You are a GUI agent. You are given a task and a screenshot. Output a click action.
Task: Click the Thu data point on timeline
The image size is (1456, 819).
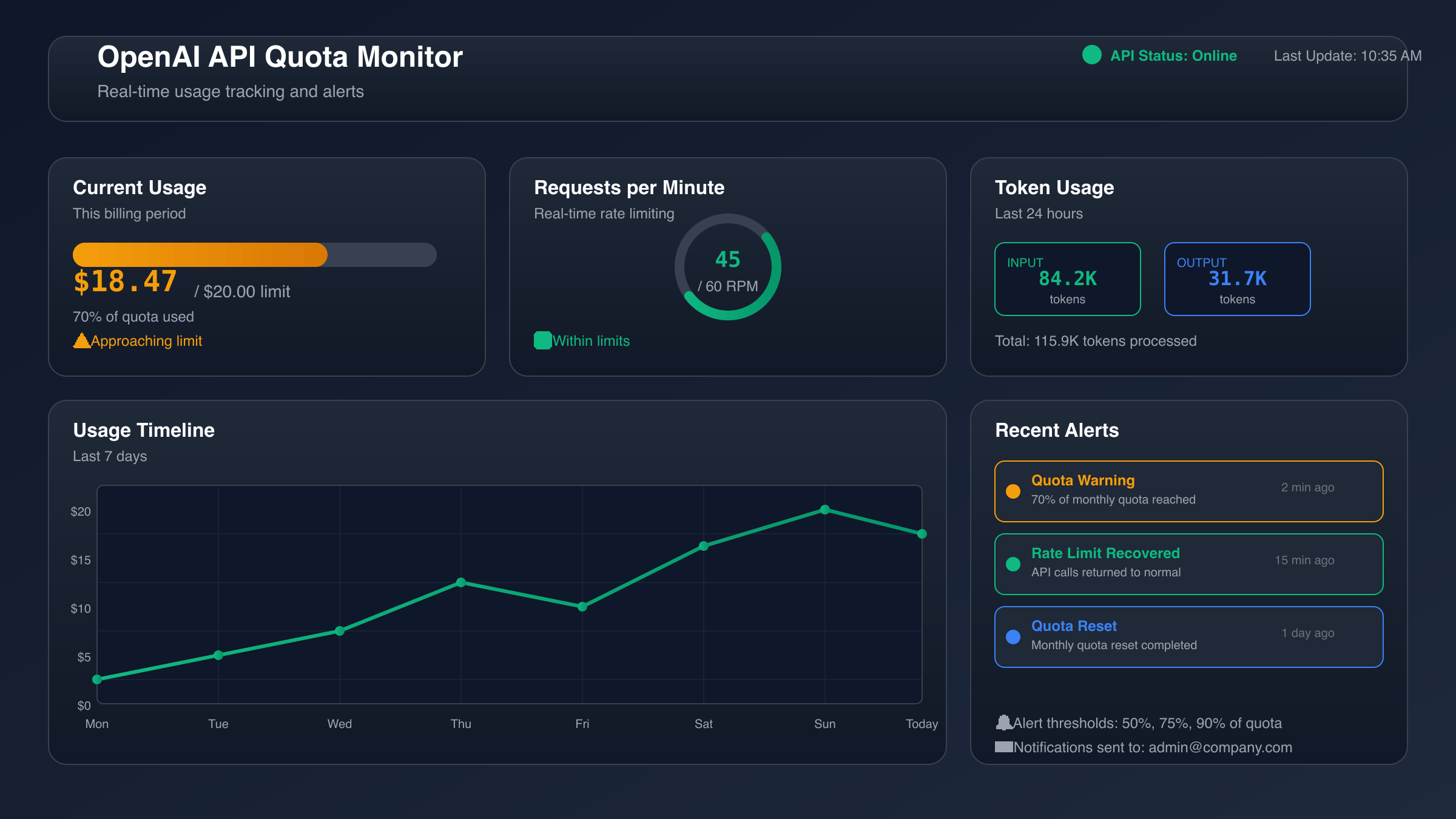pos(461,582)
